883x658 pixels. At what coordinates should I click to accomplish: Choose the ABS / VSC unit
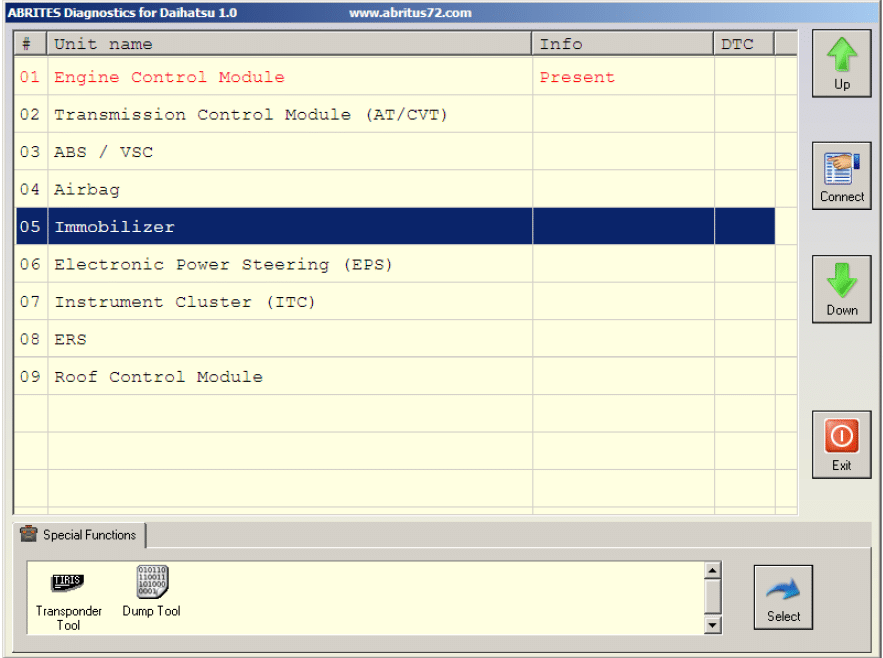103,152
